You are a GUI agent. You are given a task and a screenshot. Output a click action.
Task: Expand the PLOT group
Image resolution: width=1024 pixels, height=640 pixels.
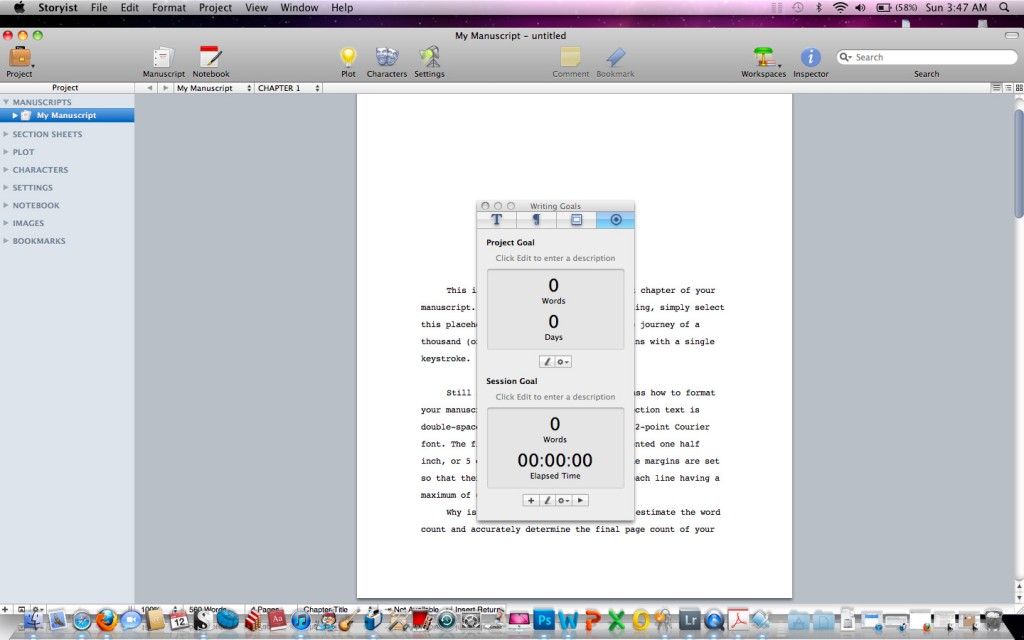tap(6, 152)
